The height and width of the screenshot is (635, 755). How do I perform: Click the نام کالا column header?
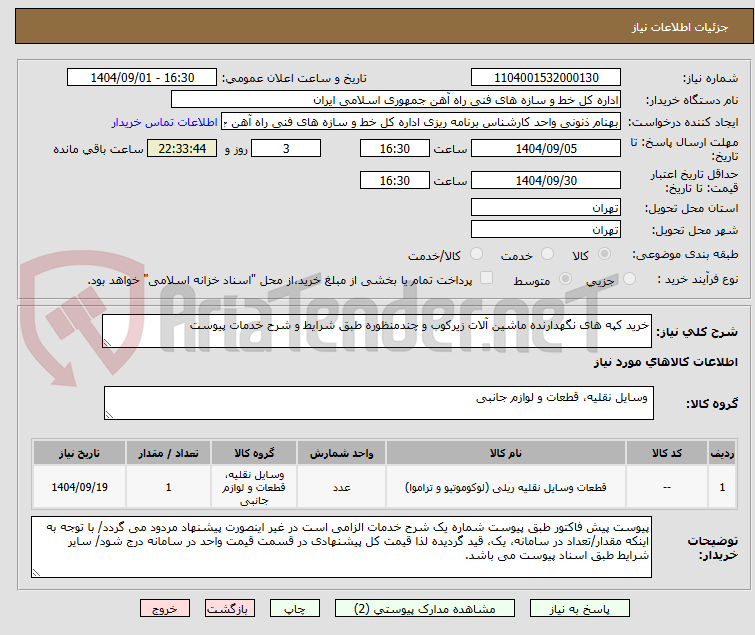[506, 453]
